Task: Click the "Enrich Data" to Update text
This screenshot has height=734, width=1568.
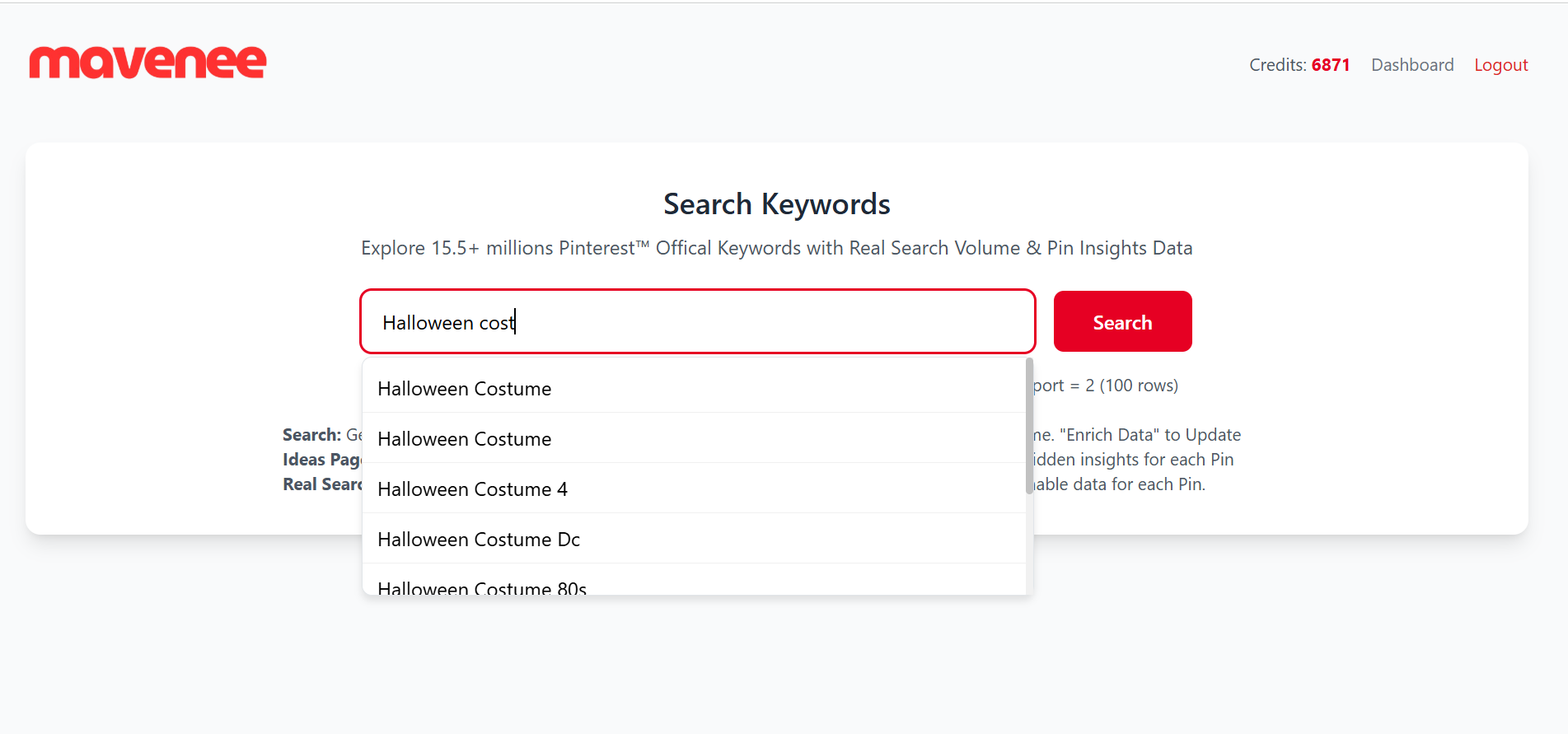Action: point(1149,435)
